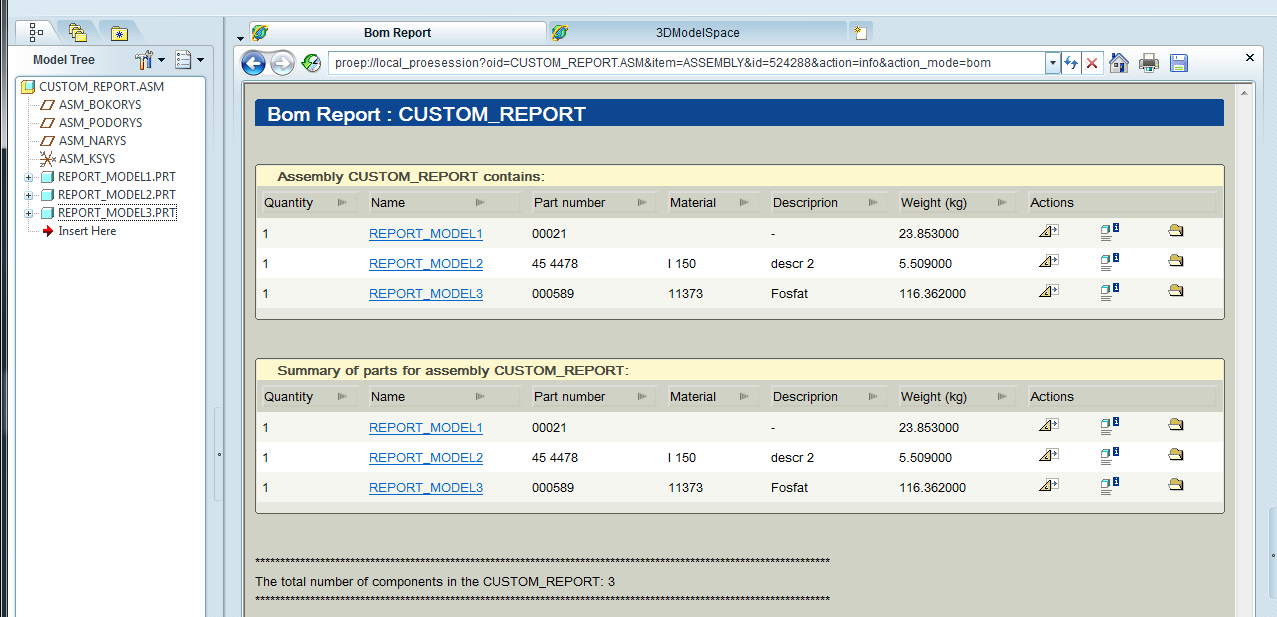
Task: Open REPORT_MODEL3 folder icon in Summary table
Action: 1175,485
